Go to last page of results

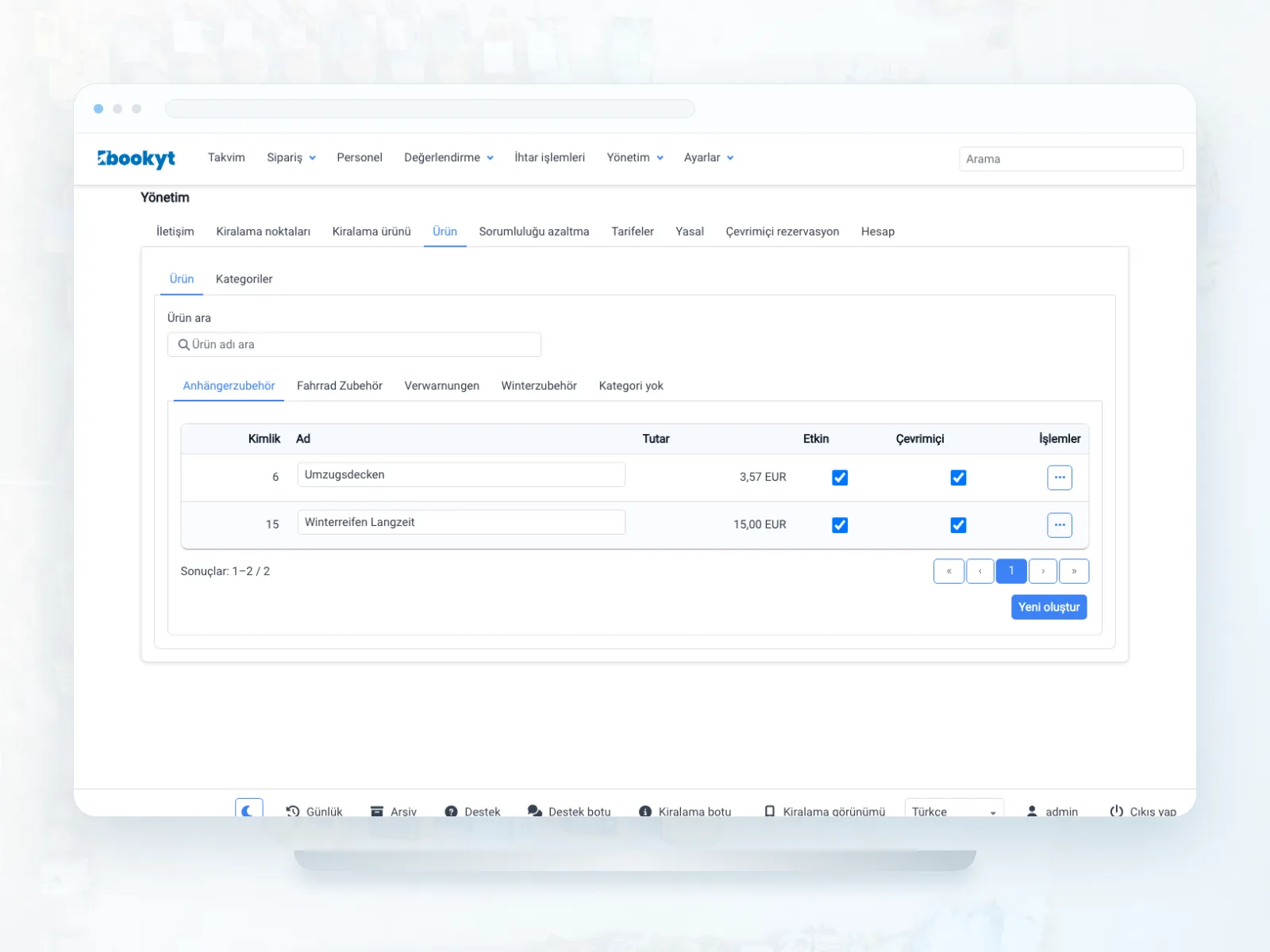pos(1074,571)
